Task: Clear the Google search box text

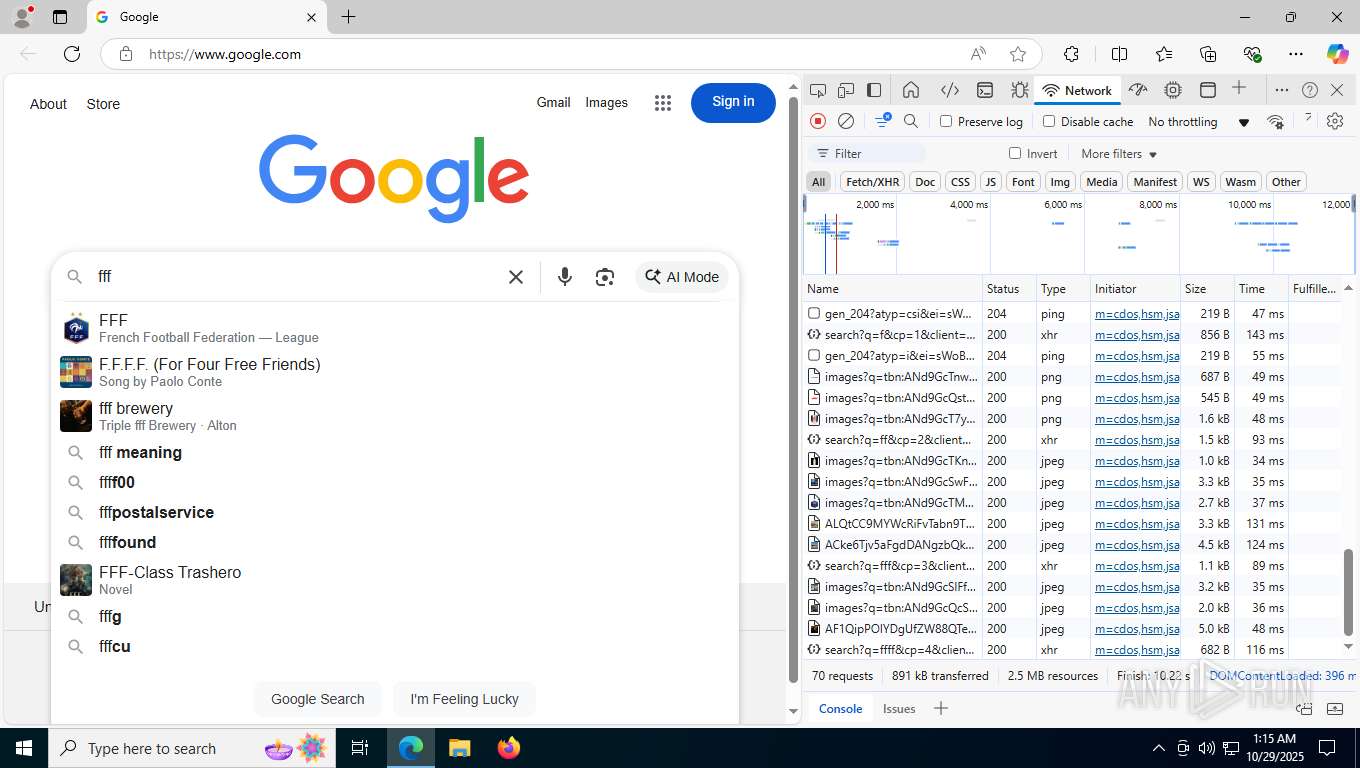Action: pos(516,277)
